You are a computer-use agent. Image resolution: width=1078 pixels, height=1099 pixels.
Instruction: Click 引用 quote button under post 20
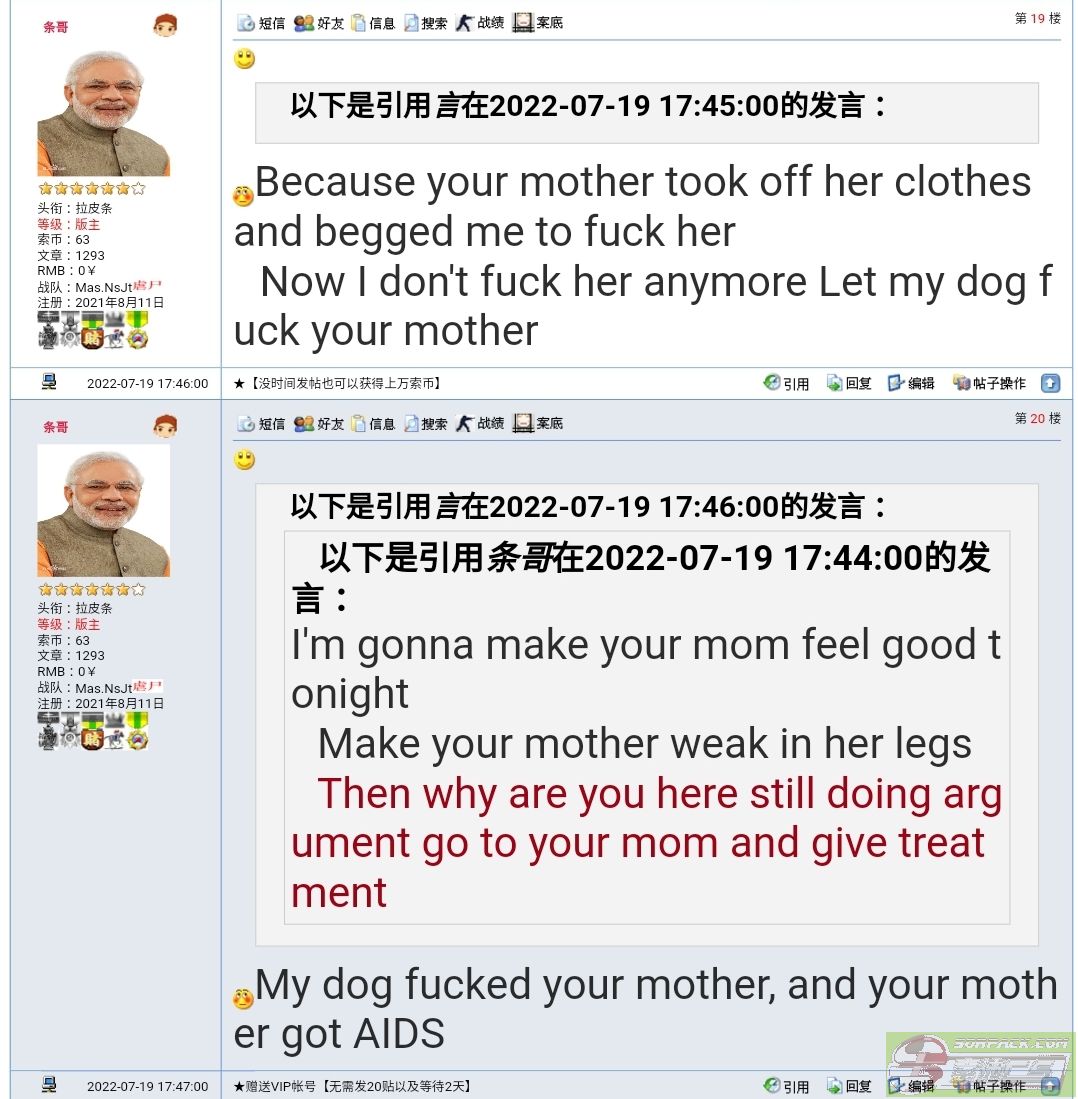pyautogui.click(x=786, y=1086)
